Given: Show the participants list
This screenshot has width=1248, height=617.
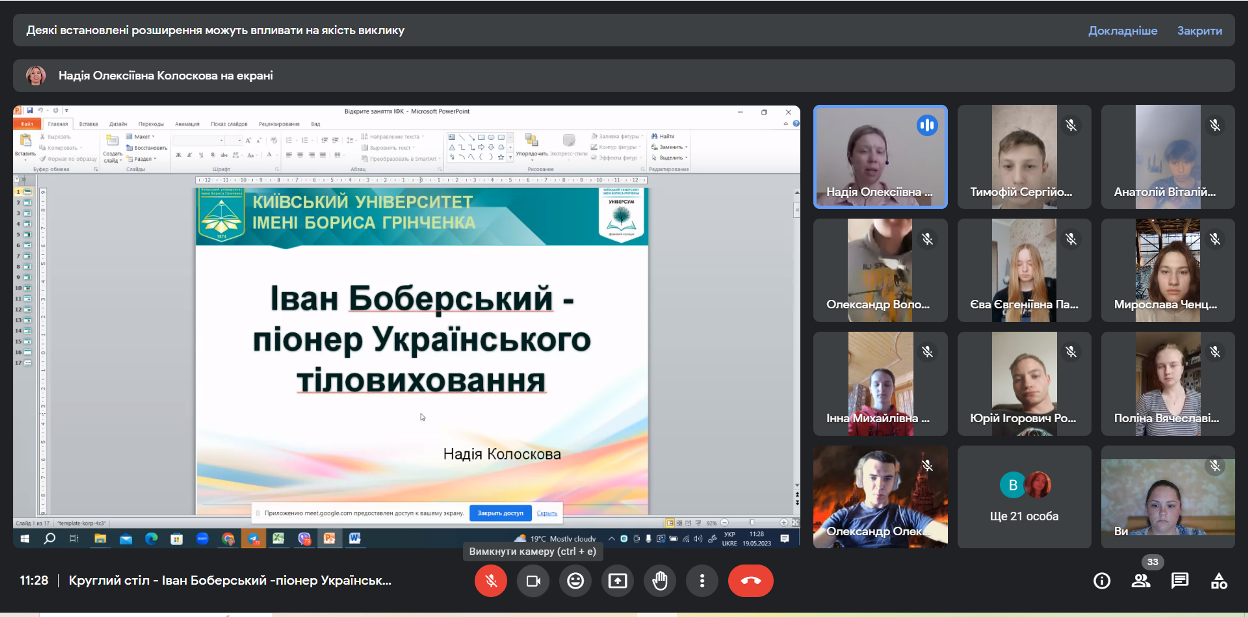Looking at the screenshot, I should [x=1141, y=580].
